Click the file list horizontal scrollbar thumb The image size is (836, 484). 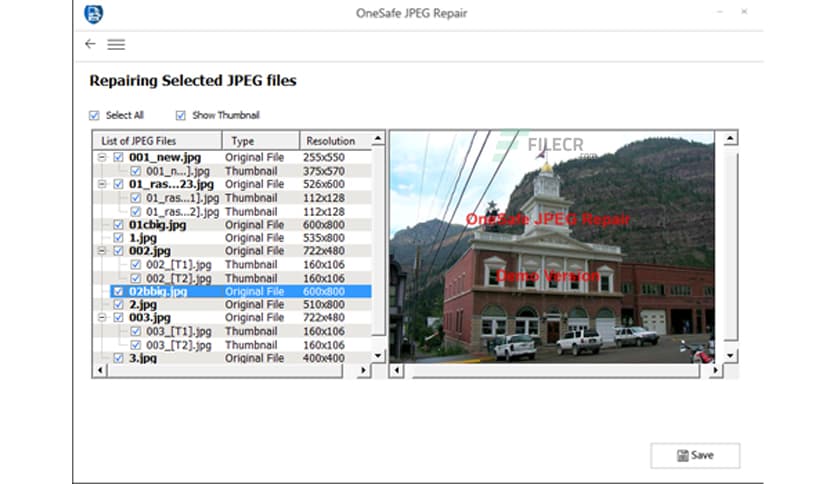click(225, 370)
